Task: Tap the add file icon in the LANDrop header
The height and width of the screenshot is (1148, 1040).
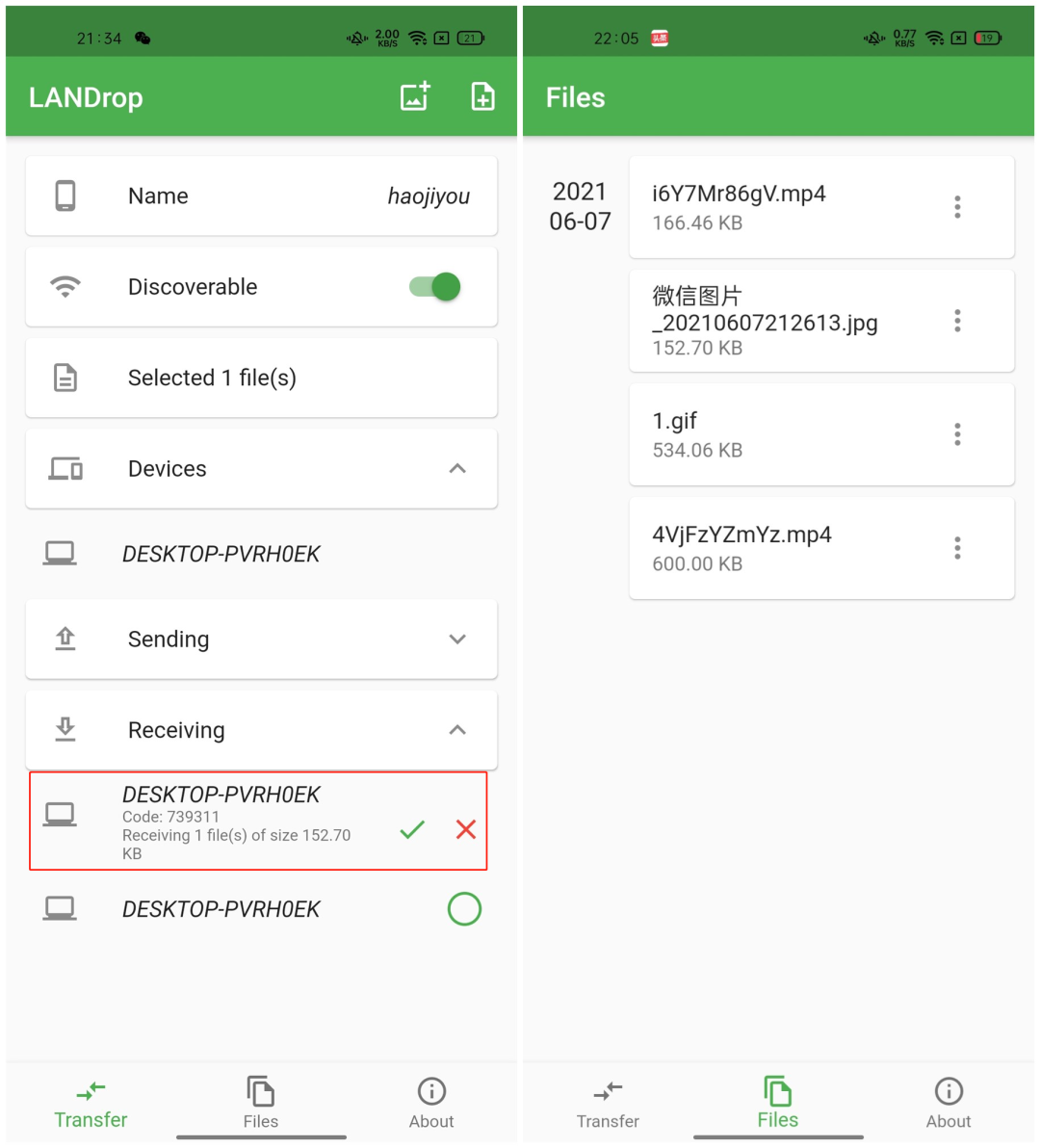Action: (482, 96)
